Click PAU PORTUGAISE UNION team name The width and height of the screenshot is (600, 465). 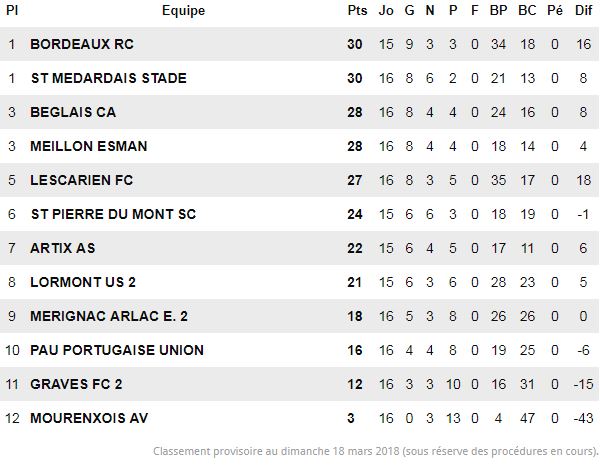[x=117, y=350]
